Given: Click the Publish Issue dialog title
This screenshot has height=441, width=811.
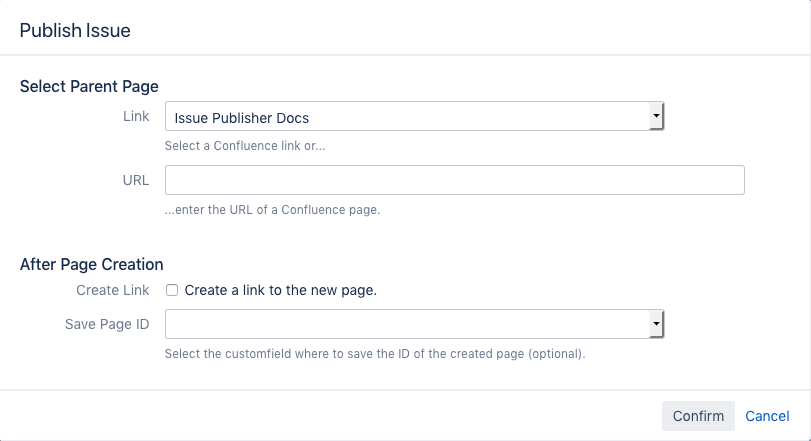Looking at the screenshot, I should pos(75,31).
